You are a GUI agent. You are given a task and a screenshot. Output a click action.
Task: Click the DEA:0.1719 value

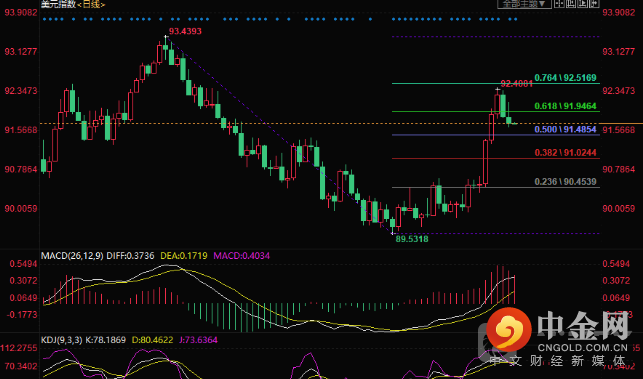pos(184,256)
